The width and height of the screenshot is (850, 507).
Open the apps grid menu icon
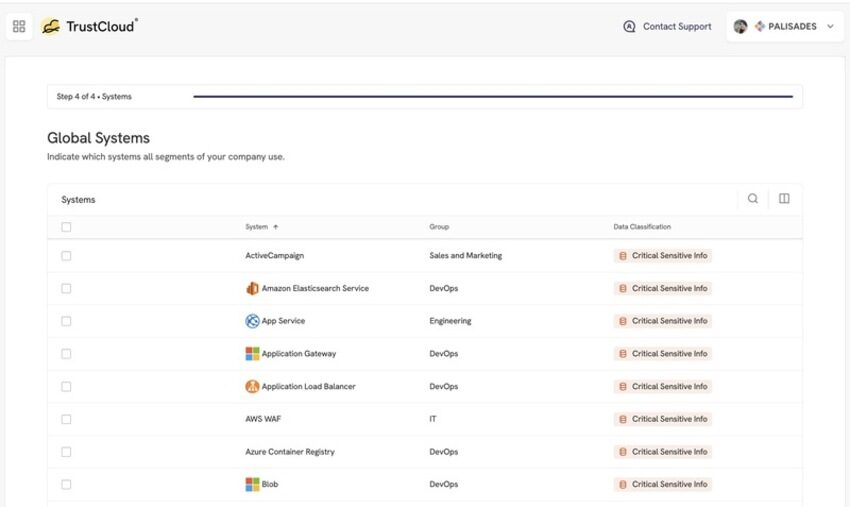click(x=19, y=26)
